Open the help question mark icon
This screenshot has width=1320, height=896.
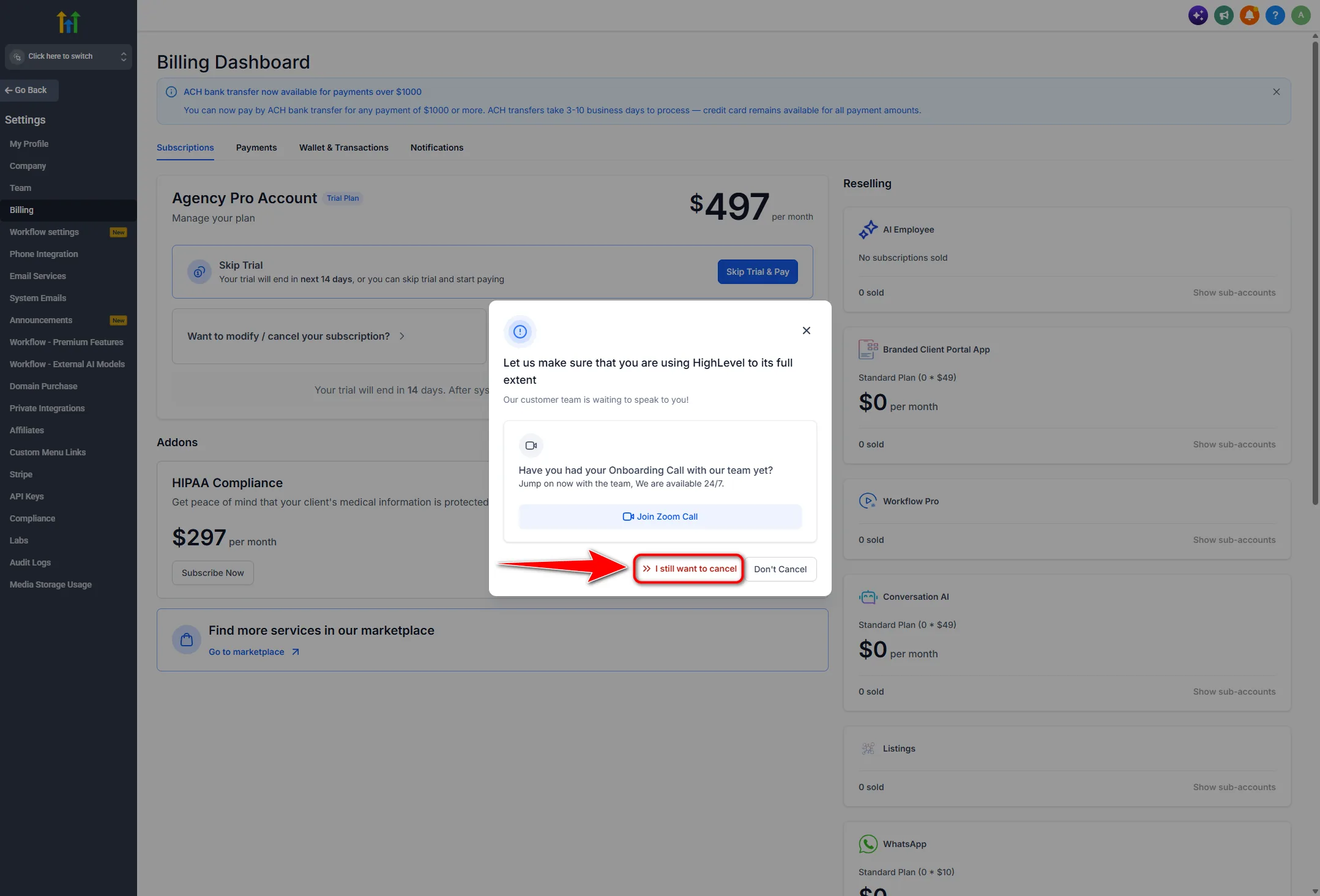pos(1275,15)
